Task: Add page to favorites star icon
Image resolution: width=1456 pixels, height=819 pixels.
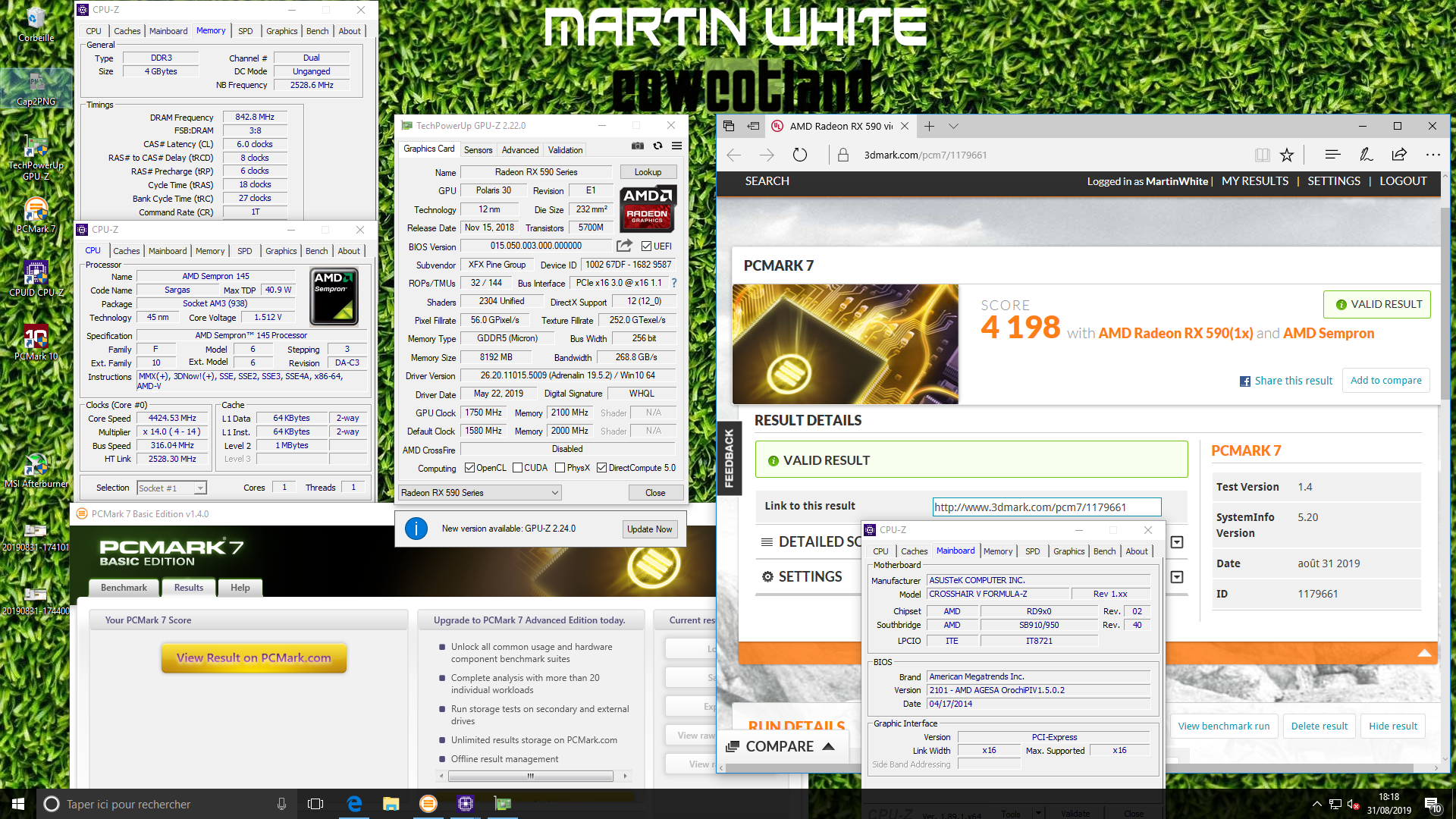Action: [x=1287, y=155]
